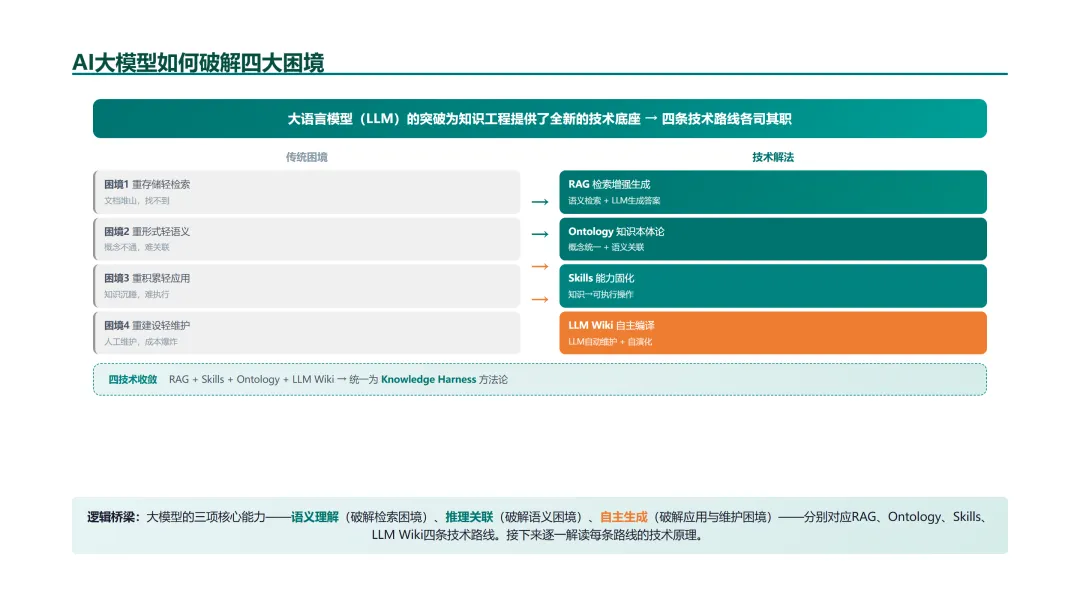Click the subtitle "语义检索 + LLM生成答案"
This screenshot has width=1080, height=608.
(614, 200)
